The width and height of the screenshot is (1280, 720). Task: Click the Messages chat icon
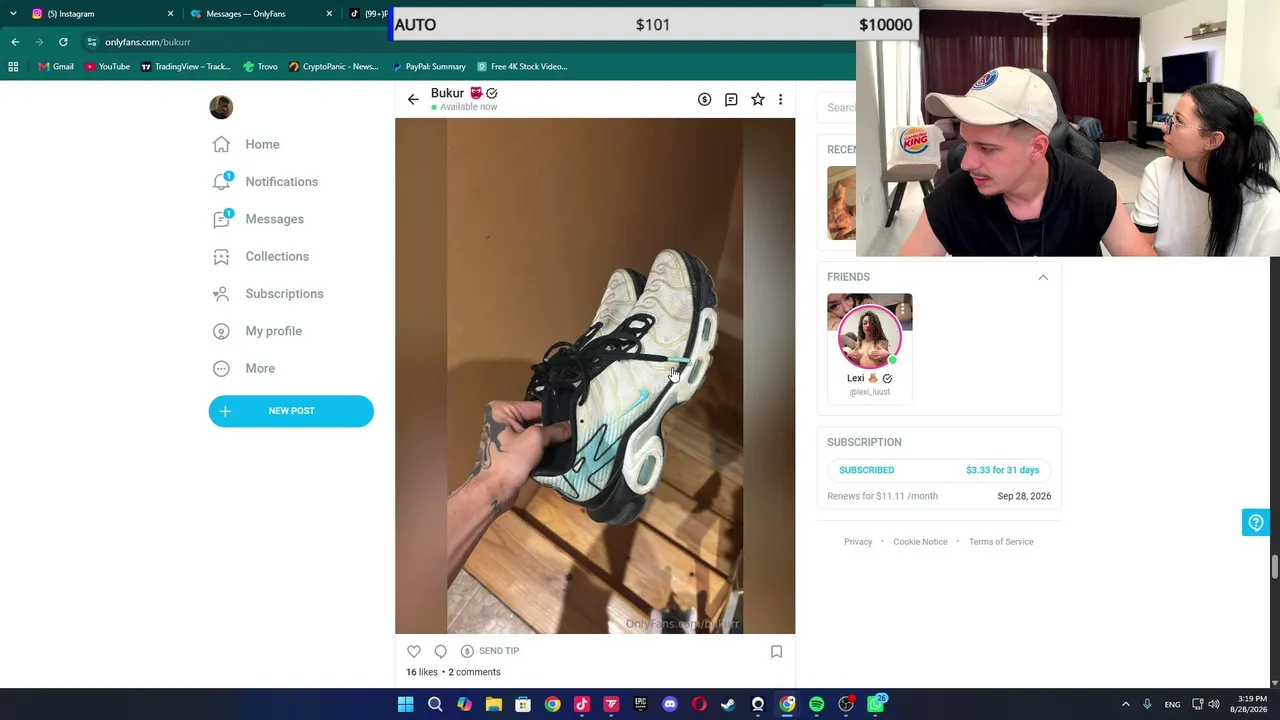coord(221,219)
